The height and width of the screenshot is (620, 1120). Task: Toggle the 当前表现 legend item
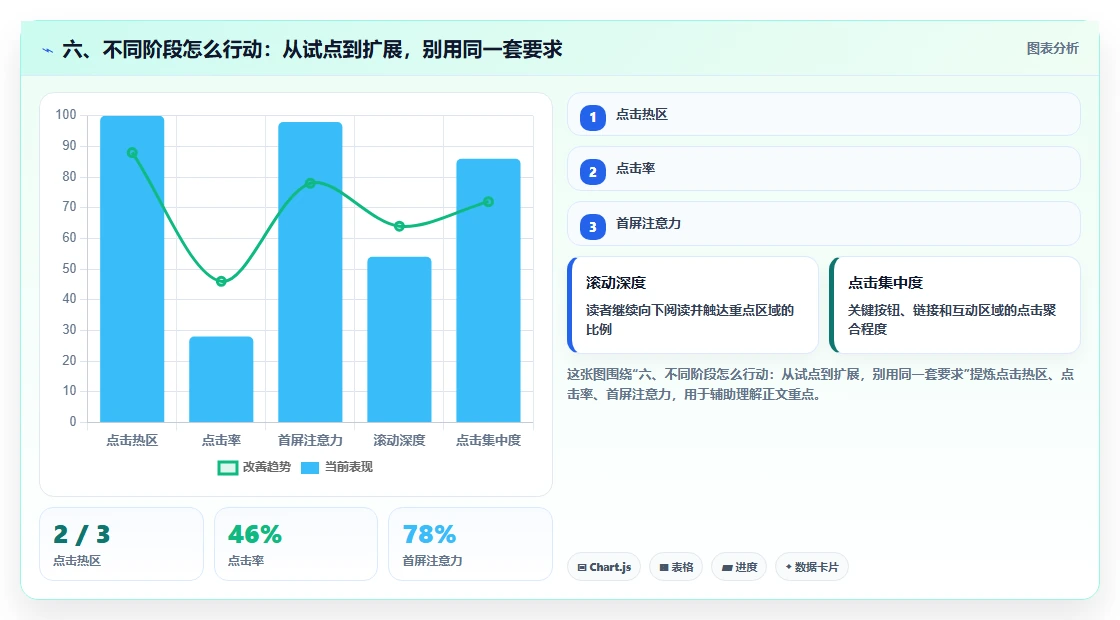pos(337,467)
